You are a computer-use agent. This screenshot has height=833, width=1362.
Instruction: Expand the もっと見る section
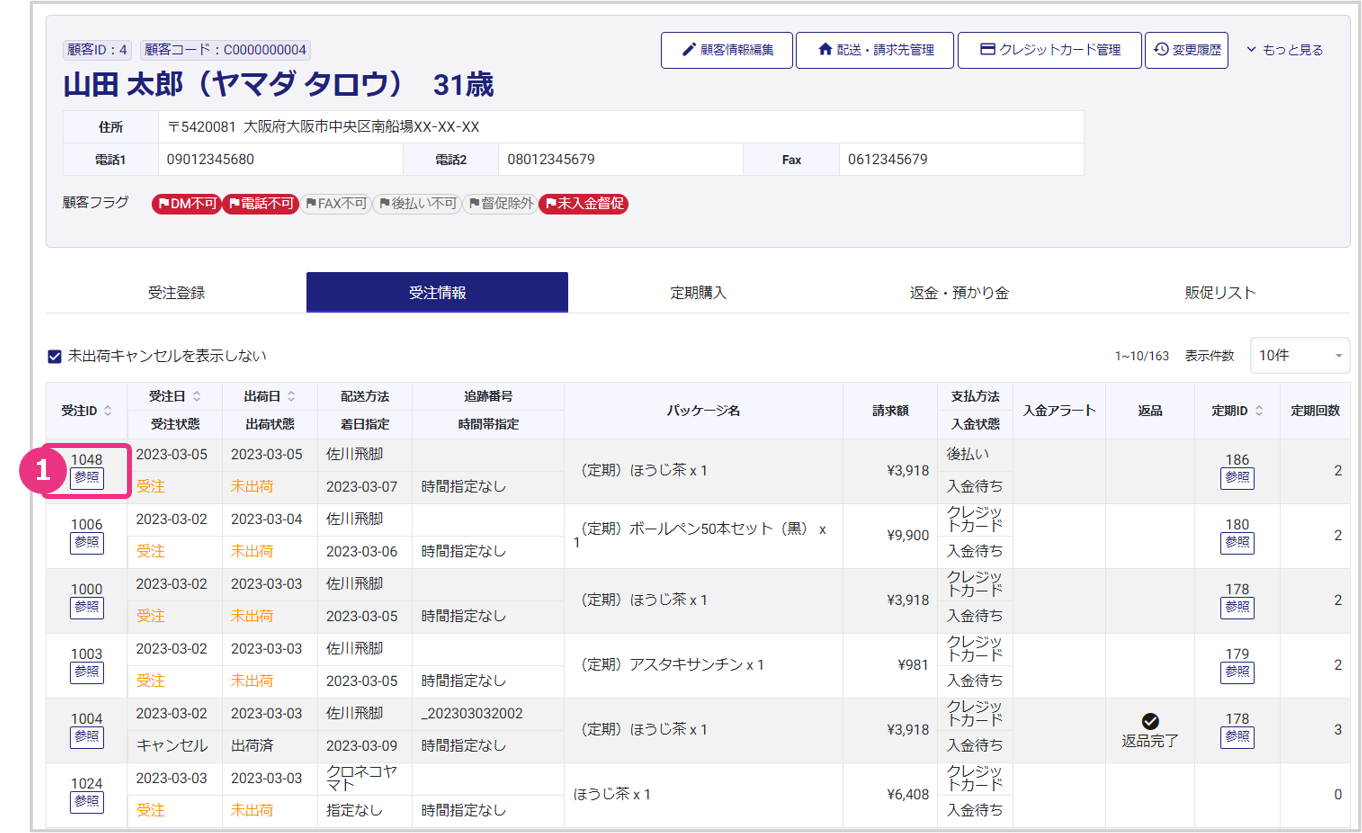1284,50
